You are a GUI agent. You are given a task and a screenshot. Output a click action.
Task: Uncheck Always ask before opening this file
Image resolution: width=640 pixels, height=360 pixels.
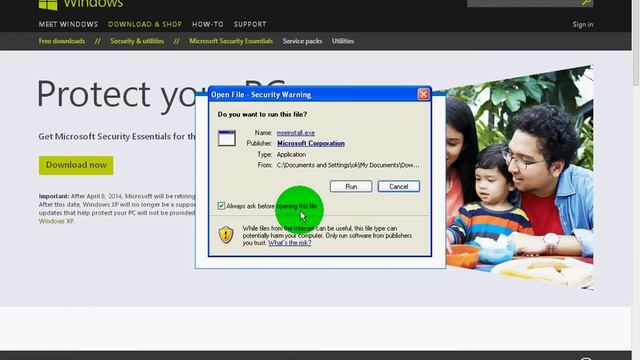pyautogui.click(x=221, y=206)
